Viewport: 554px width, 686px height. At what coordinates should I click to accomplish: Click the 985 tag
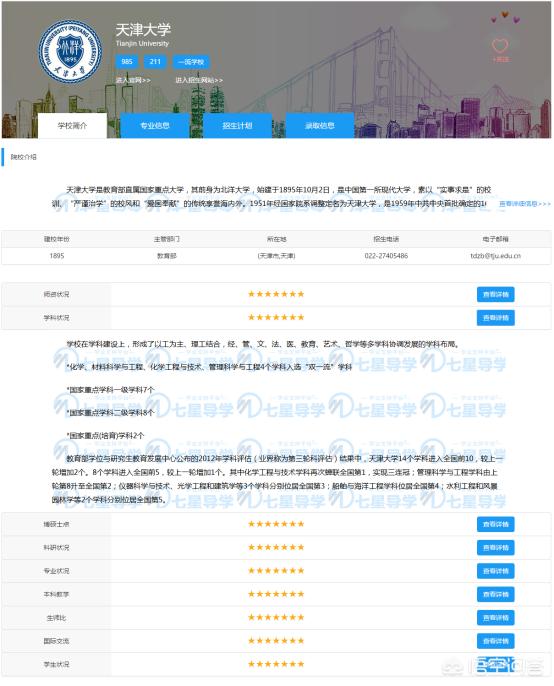[x=127, y=62]
